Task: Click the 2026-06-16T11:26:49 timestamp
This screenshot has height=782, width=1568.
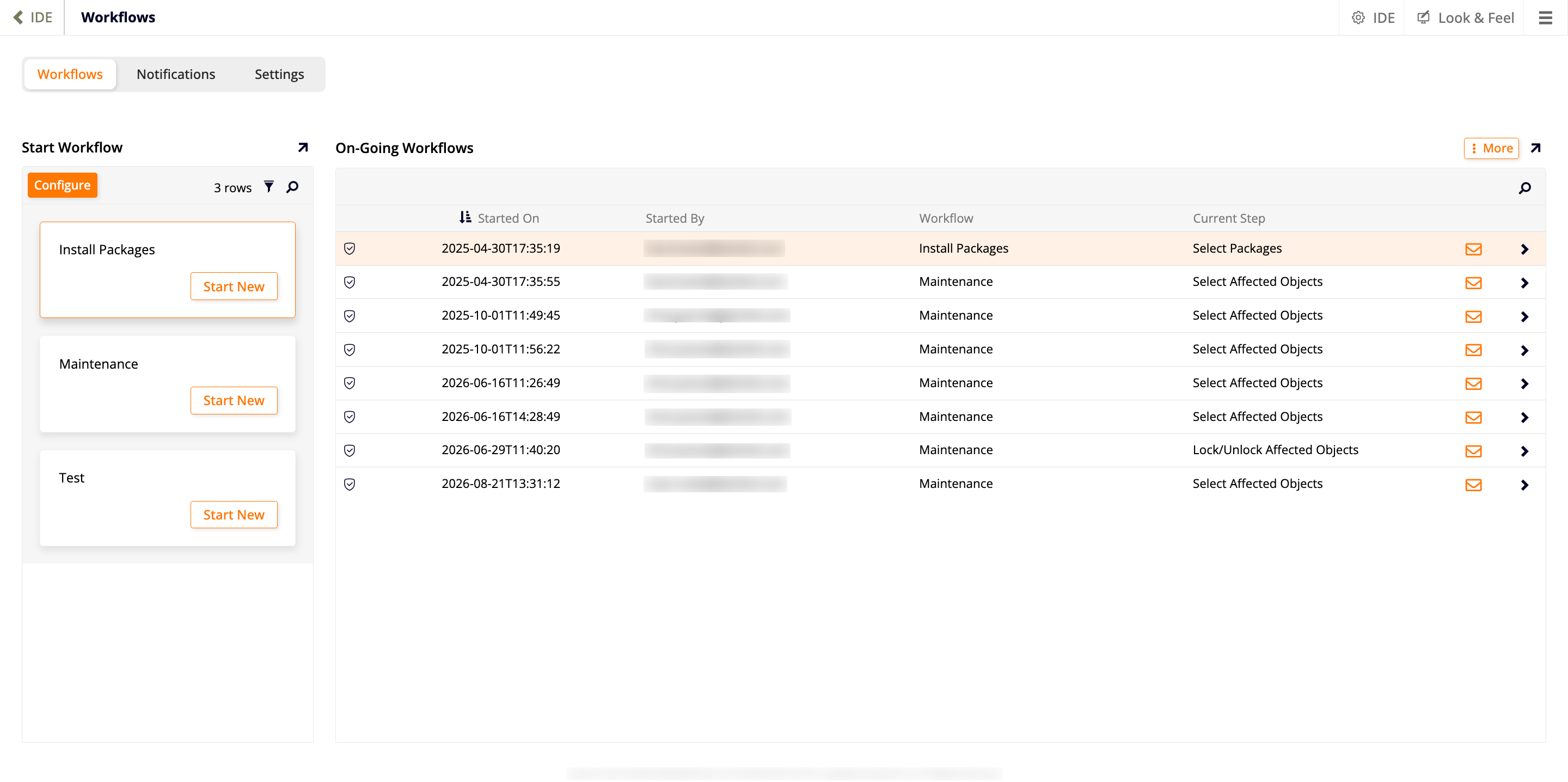Action: click(500, 383)
